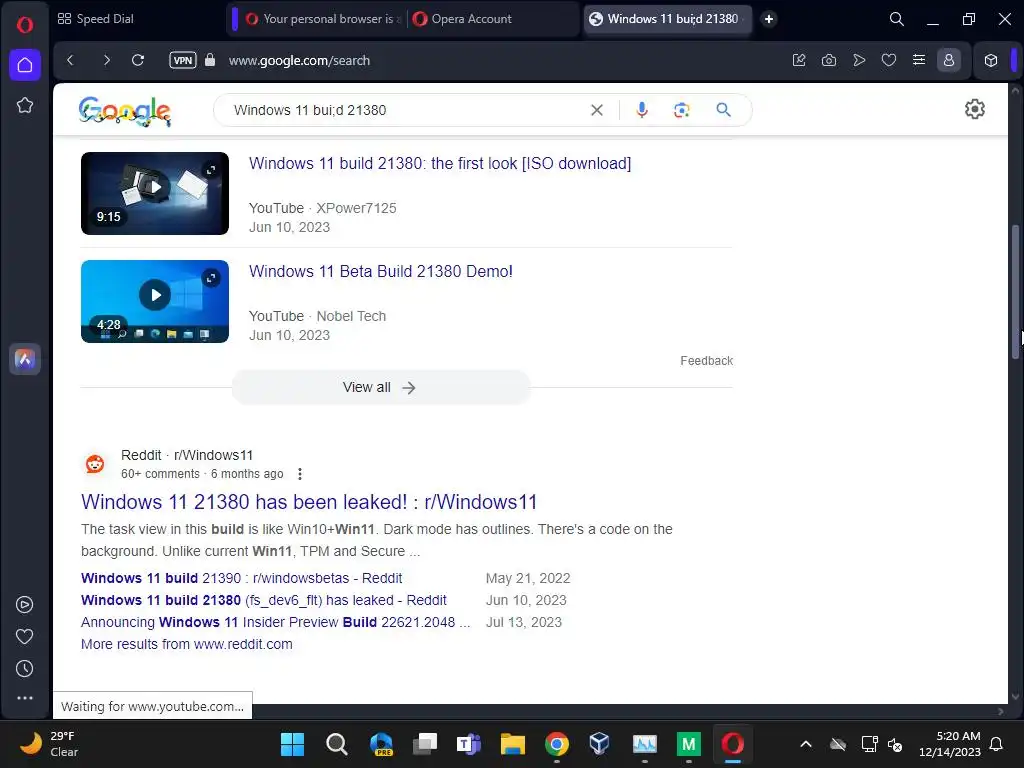Open 'Windows 11 build 21380 (fs_dev6_flt) has leaked' link
The width and height of the screenshot is (1024, 768).
click(264, 600)
